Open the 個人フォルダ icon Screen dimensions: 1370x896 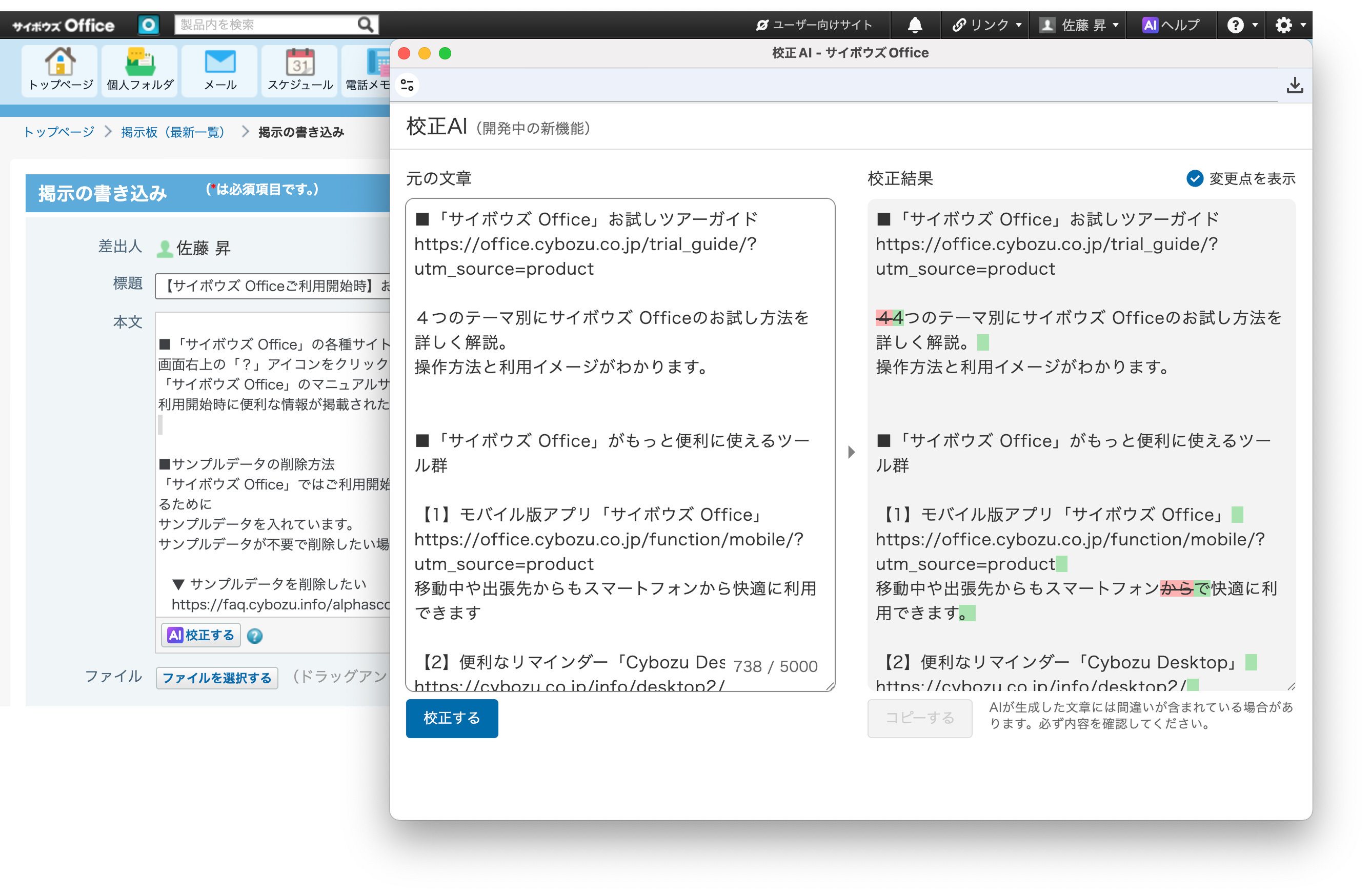139,69
